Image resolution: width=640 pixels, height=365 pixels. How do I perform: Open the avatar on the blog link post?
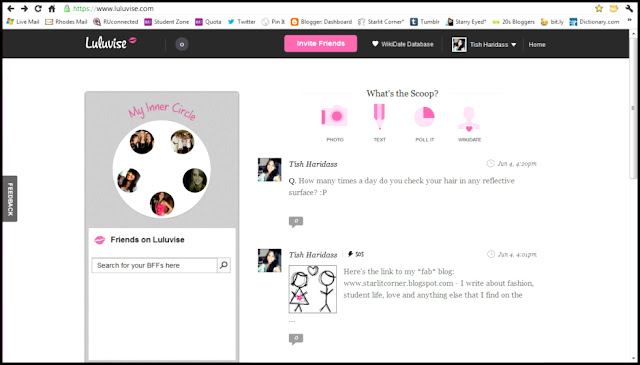pyautogui.click(x=269, y=260)
